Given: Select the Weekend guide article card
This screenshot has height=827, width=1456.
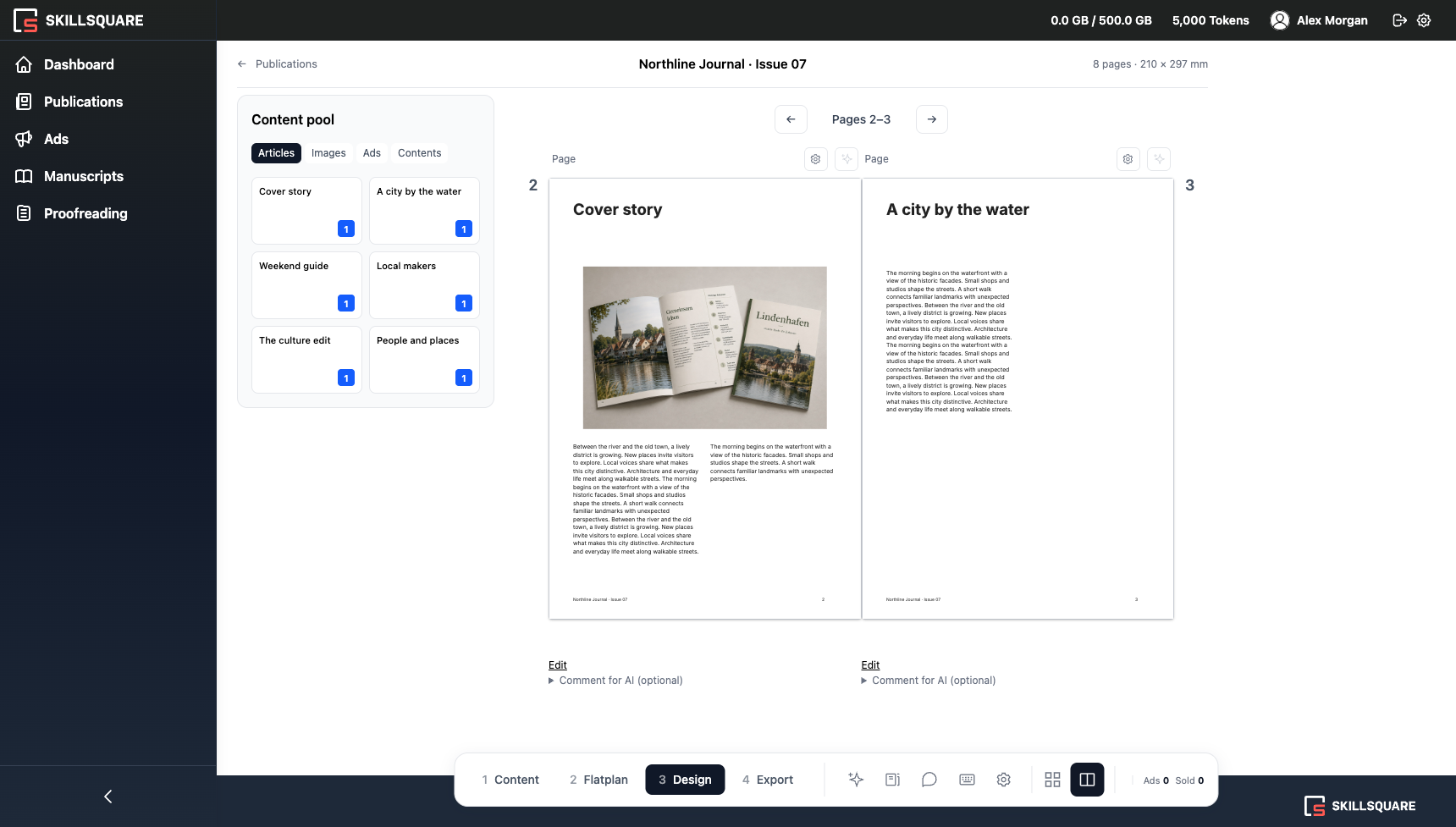Looking at the screenshot, I should 306,285.
